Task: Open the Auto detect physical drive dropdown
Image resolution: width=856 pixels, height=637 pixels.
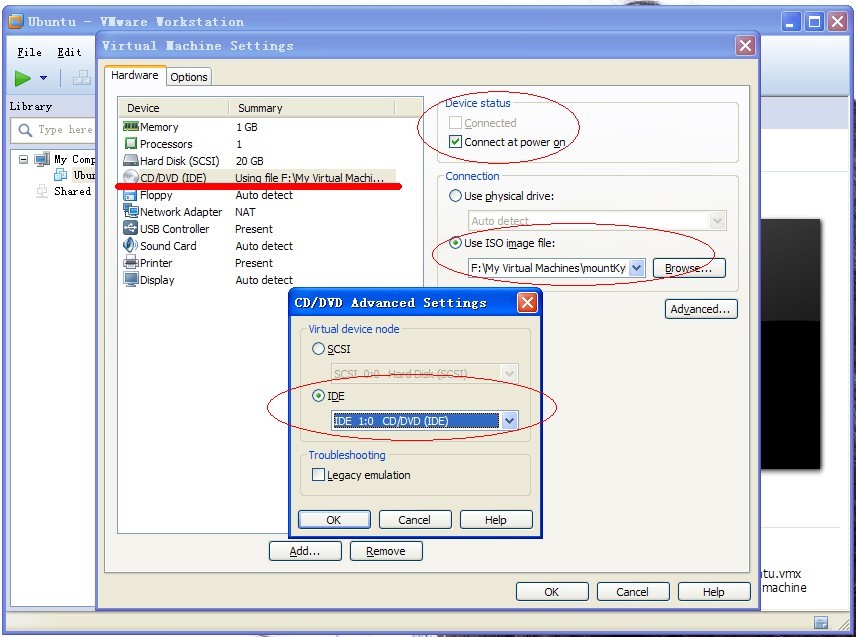Action: pyautogui.click(x=717, y=221)
